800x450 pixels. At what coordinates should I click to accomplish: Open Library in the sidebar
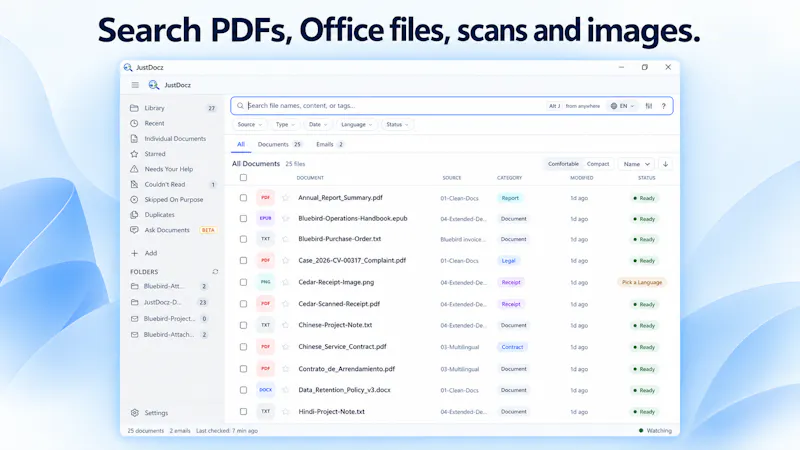(173, 108)
